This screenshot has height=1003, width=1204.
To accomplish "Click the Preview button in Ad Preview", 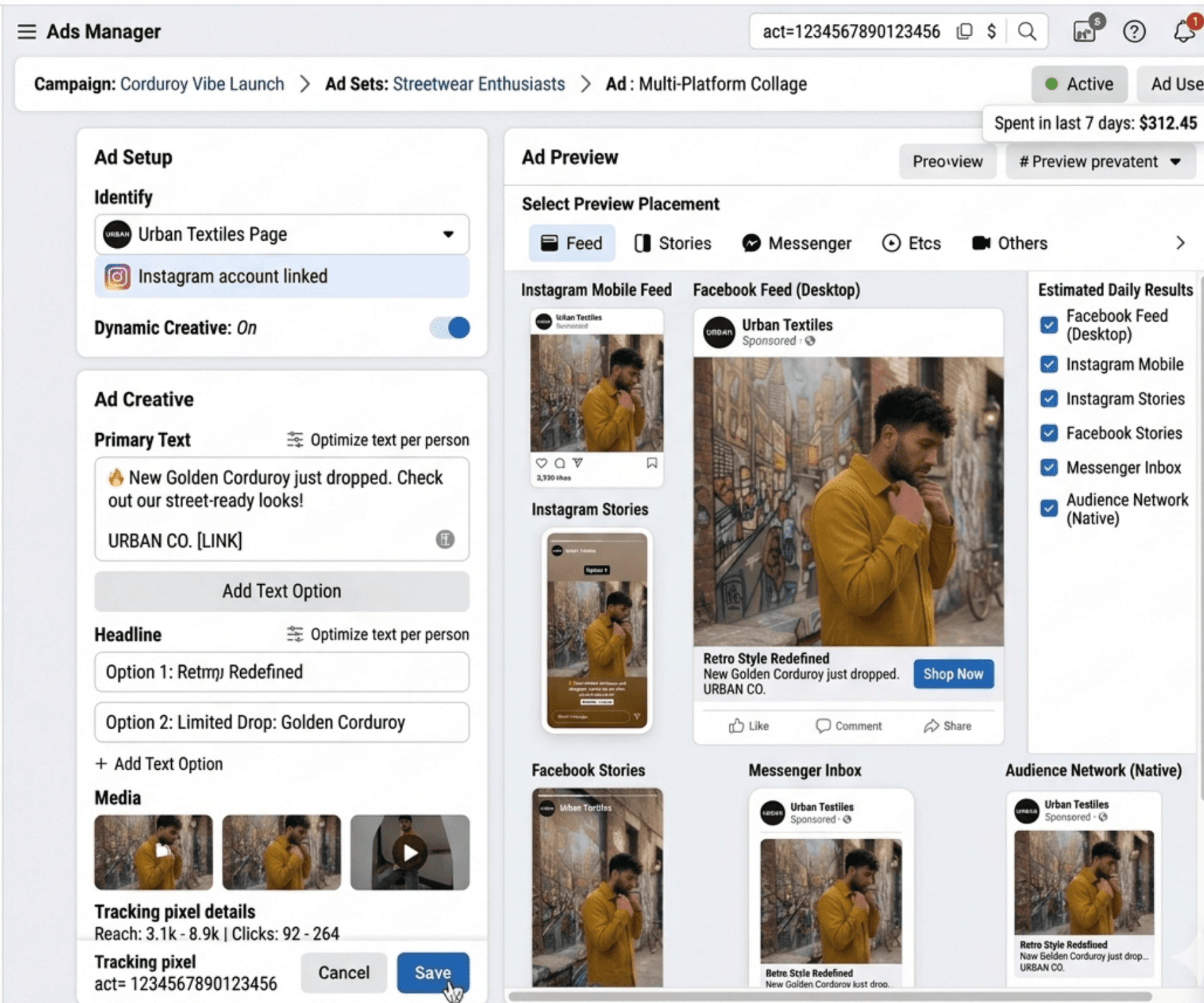I will pos(948,162).
